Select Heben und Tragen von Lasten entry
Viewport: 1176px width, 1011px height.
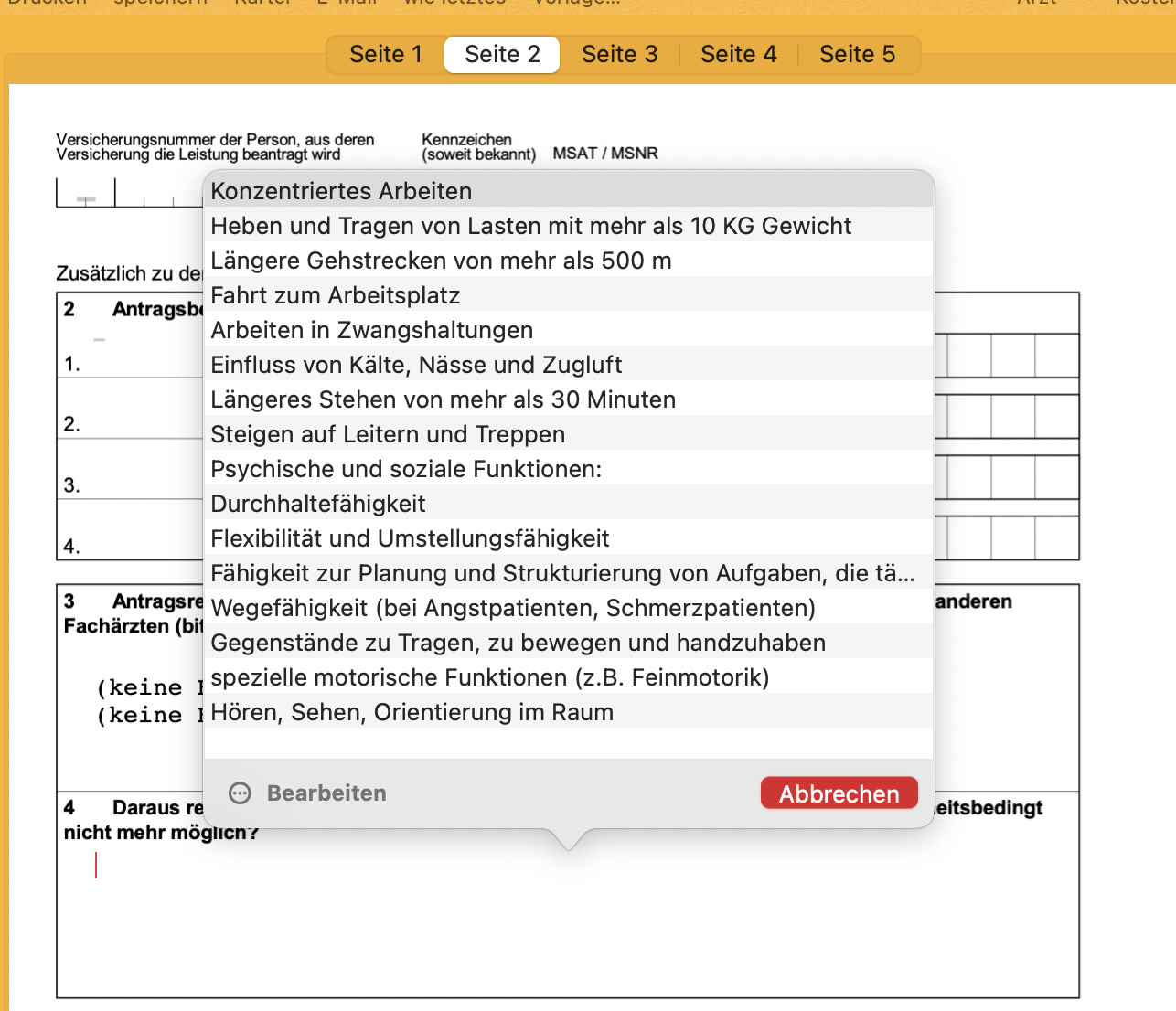569,226
